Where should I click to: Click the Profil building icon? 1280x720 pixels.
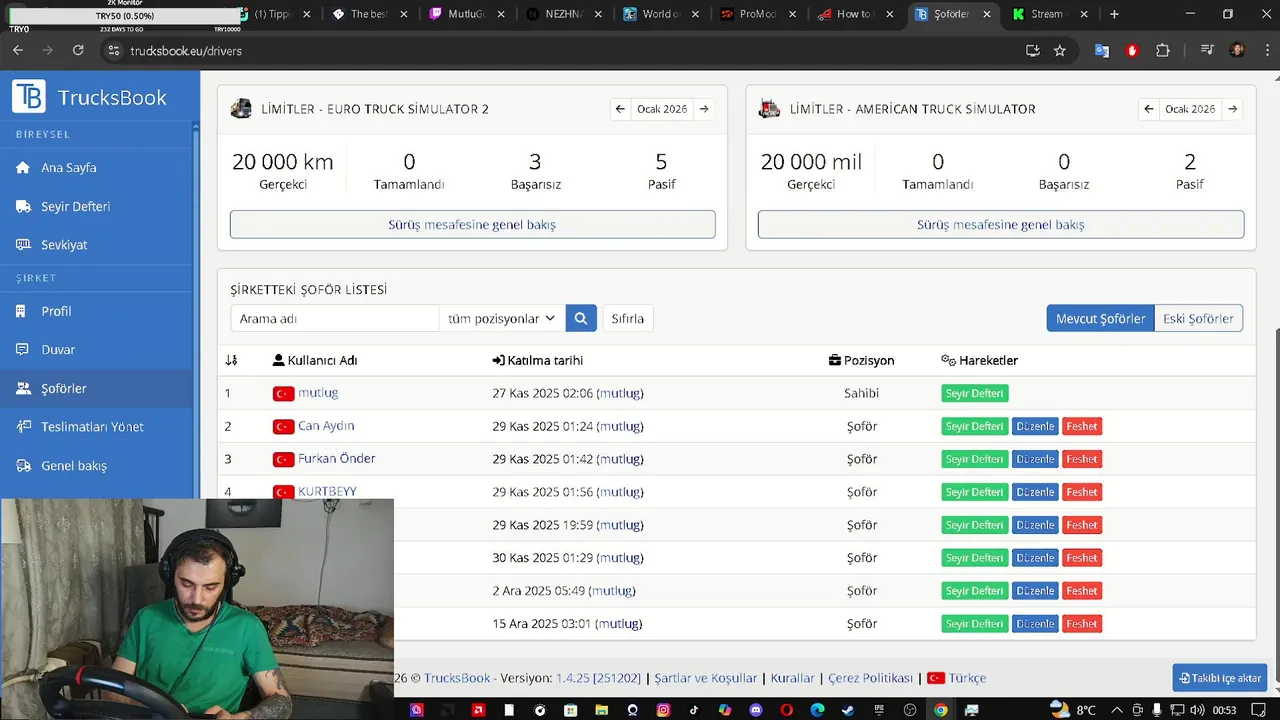[22, 311]
